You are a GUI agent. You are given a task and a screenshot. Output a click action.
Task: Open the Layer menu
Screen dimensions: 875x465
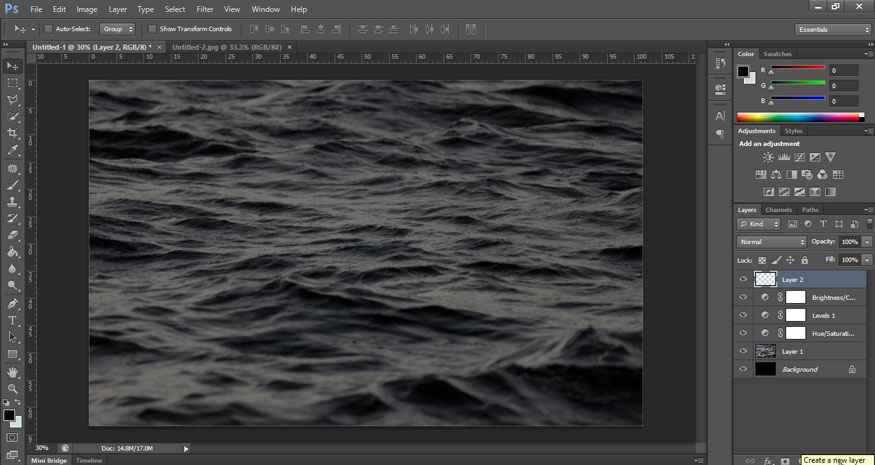(x=118, y=9)
